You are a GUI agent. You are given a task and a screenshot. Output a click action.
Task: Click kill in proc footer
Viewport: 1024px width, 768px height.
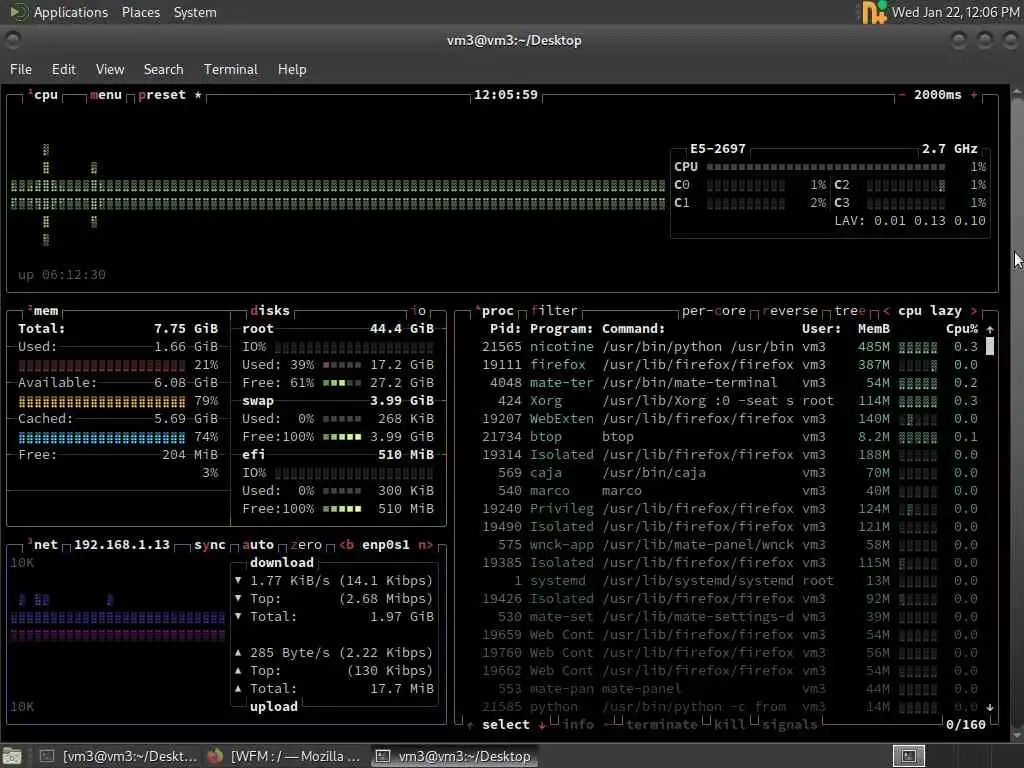(729, 725)
